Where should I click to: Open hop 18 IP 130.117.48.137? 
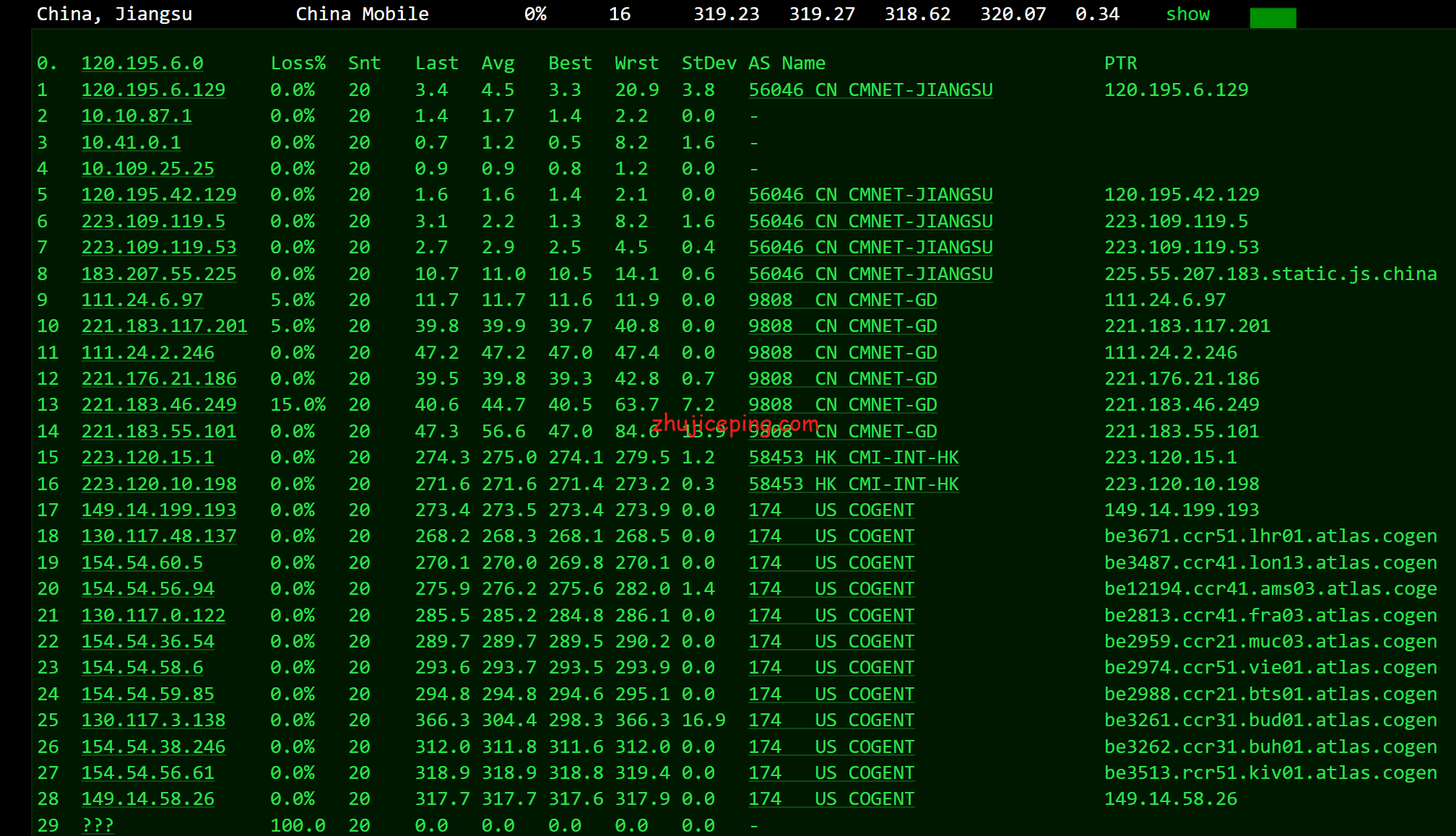(x=159, y=536)
